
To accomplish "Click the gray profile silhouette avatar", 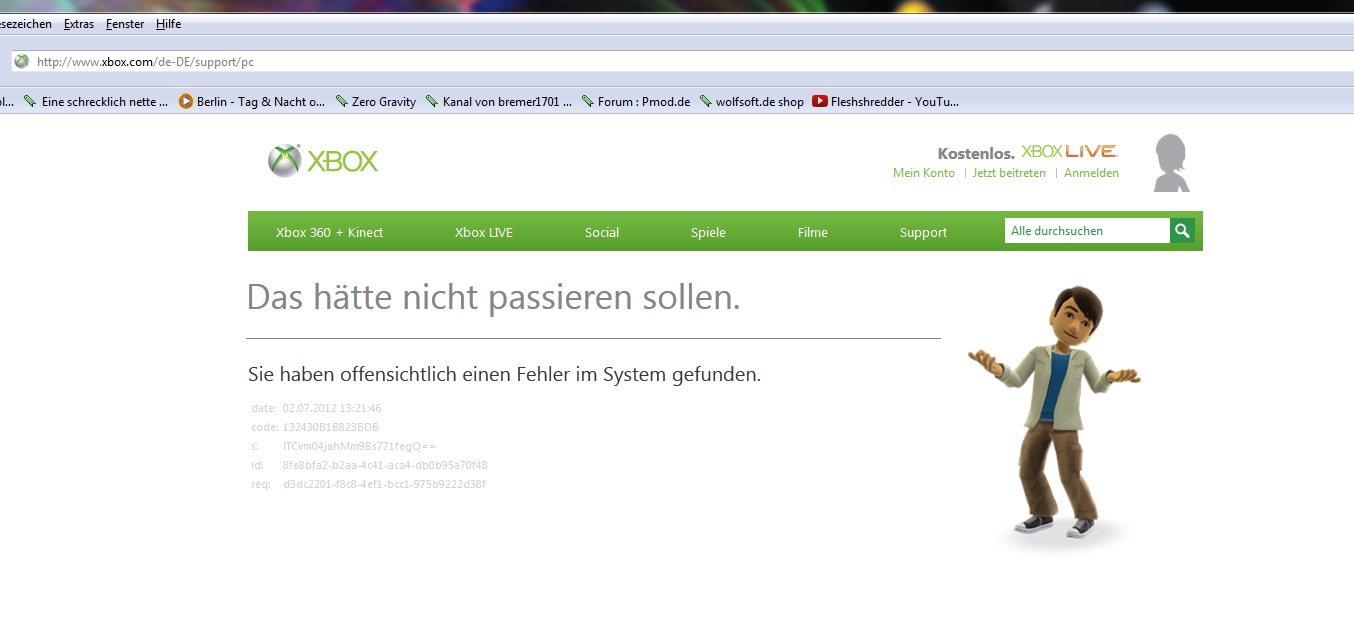I will pos(1172,163).
